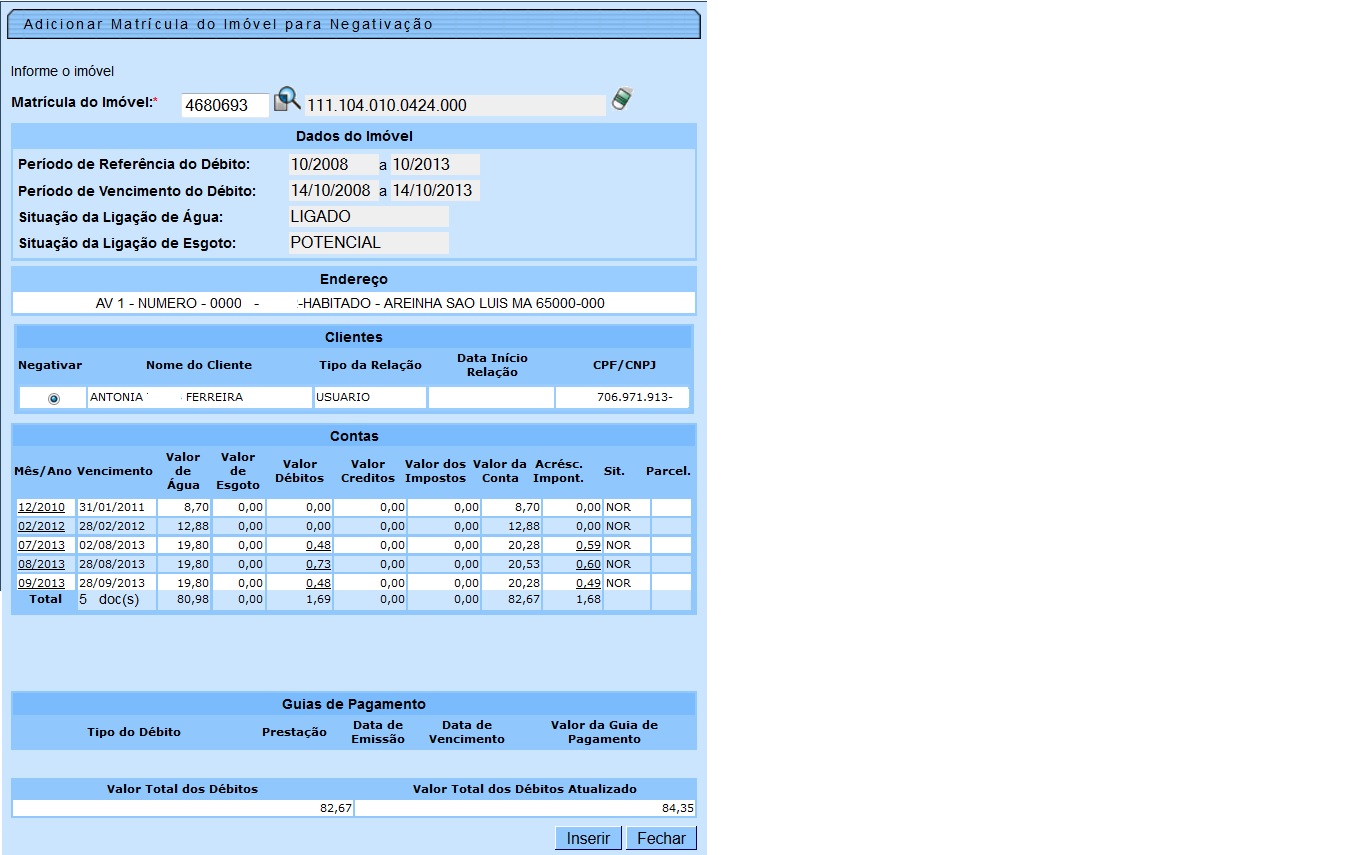Open the 02/2012 account link
This screenshot has width=1366, height=855.
click(x=41, y=527)
